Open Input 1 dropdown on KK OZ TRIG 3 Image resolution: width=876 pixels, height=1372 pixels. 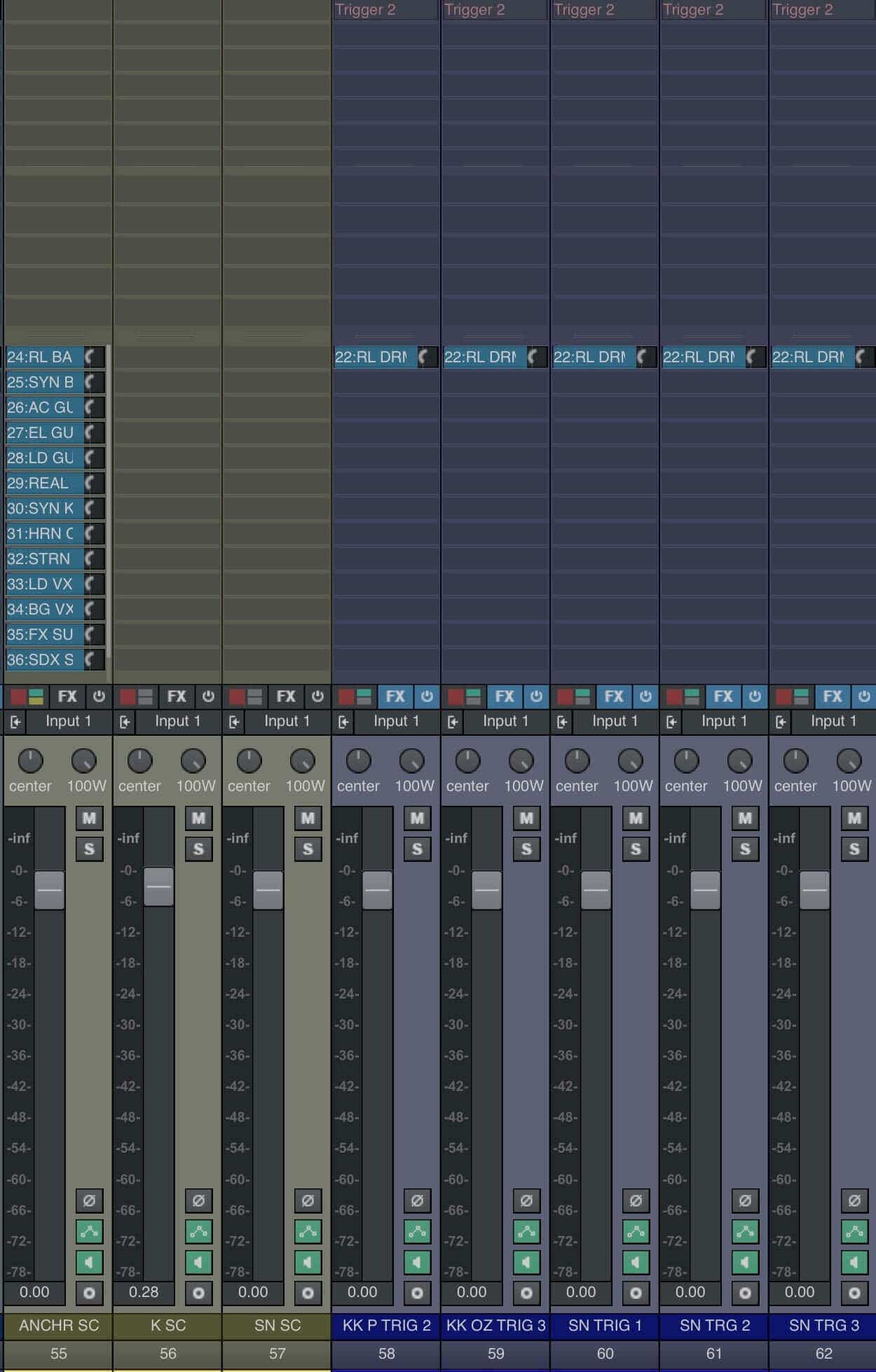[505, 721]
